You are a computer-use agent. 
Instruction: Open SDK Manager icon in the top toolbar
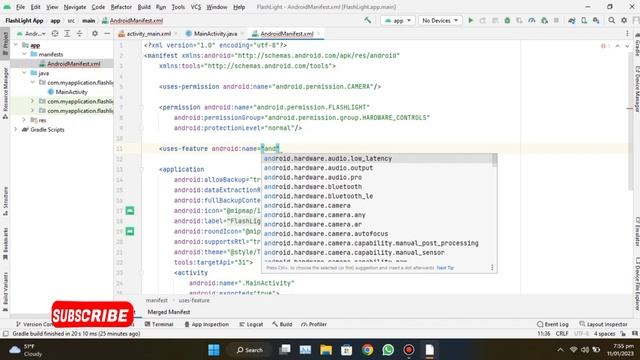point(596,20)
